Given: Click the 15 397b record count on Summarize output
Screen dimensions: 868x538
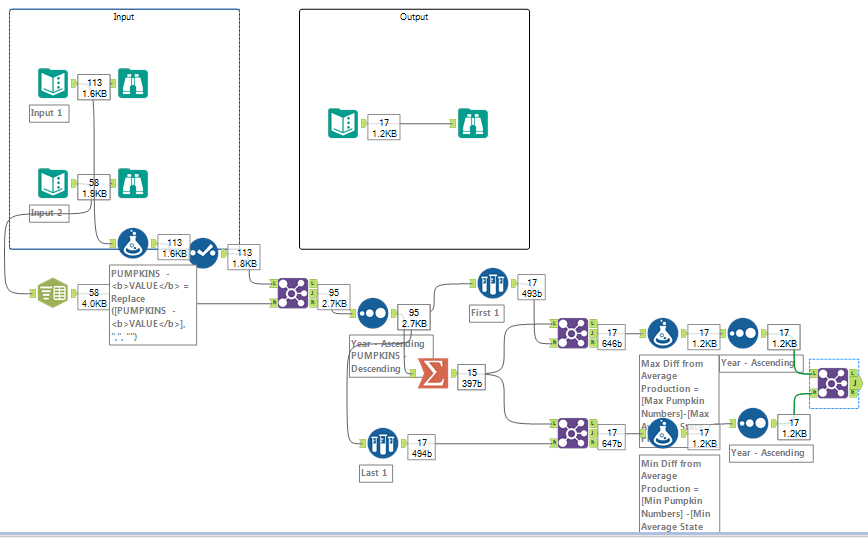Looking at the screenshot, I should [472, 378].
